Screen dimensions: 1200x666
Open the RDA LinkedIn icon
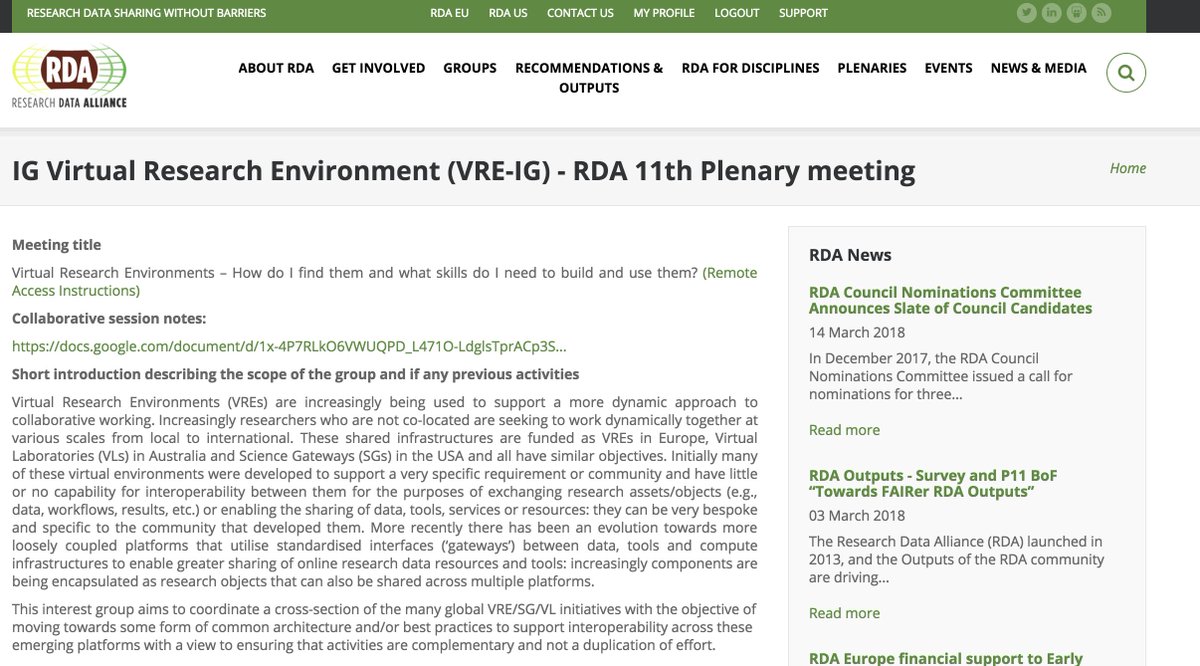(1052, 13)
